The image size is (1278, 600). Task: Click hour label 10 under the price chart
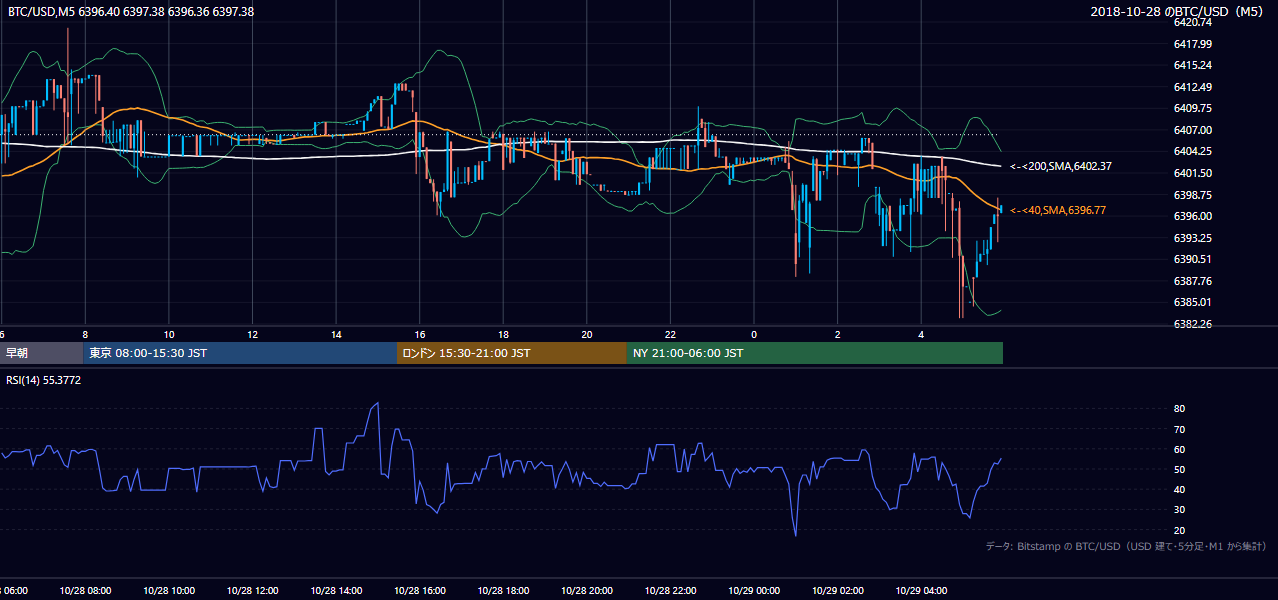pos(169,334)
